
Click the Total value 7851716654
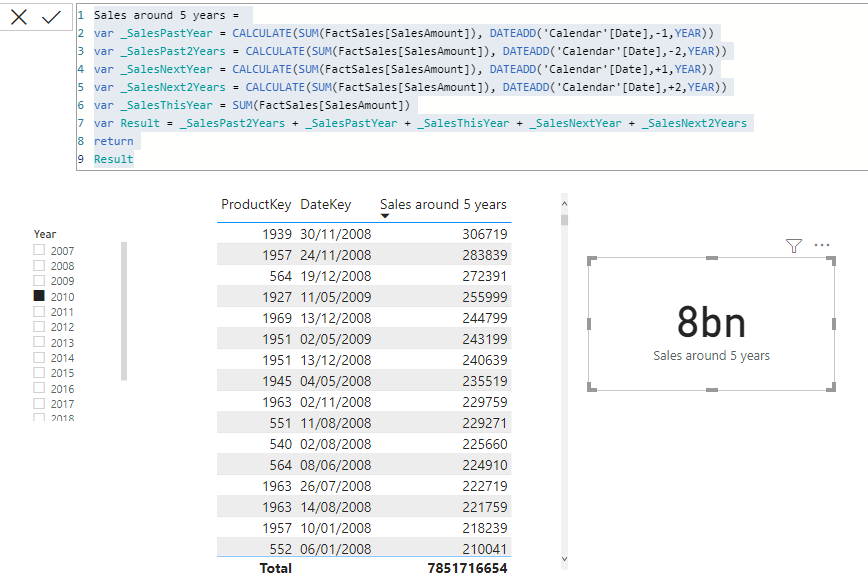pyautogui.click(x=467, y=568)
